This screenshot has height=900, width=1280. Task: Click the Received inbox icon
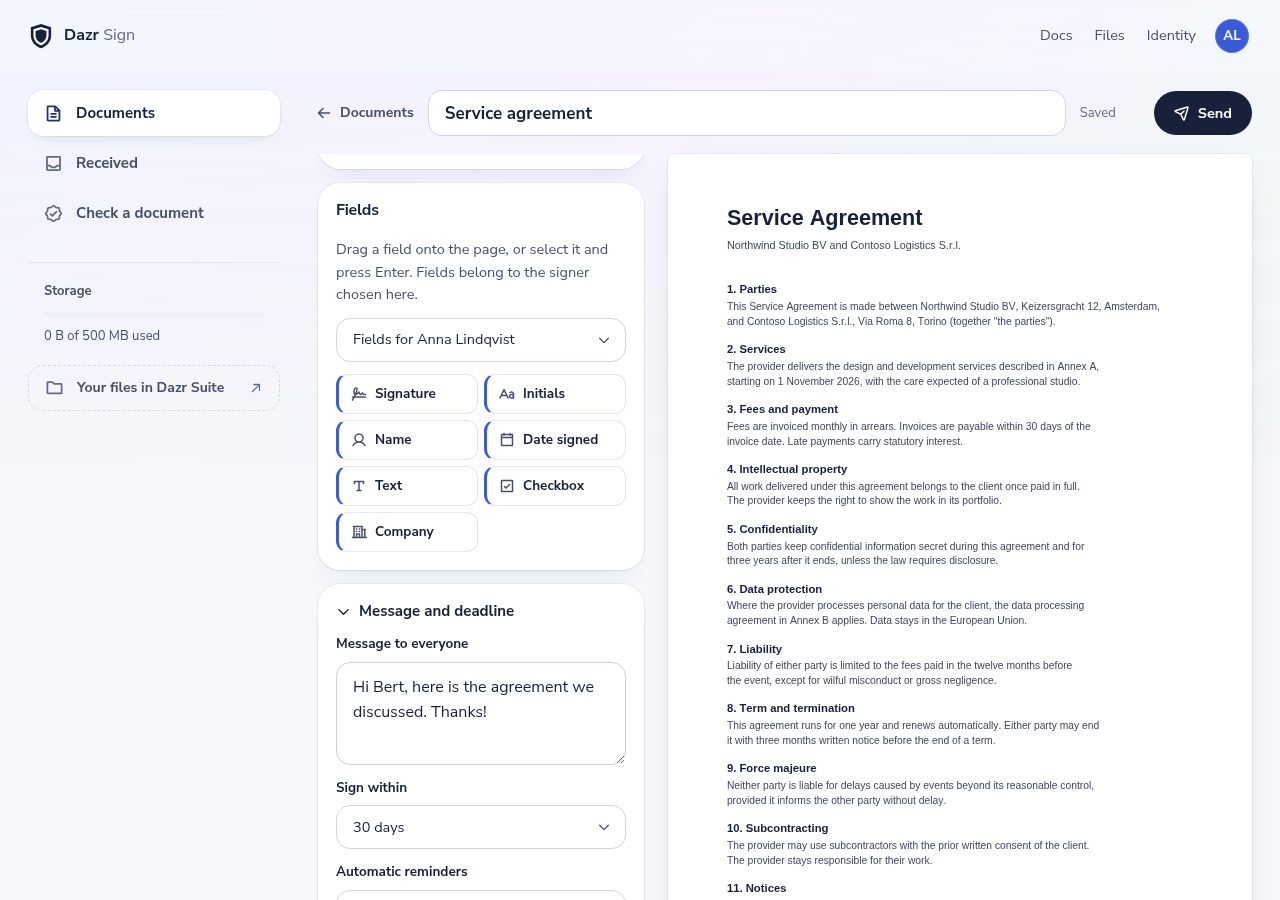point(54,163)
